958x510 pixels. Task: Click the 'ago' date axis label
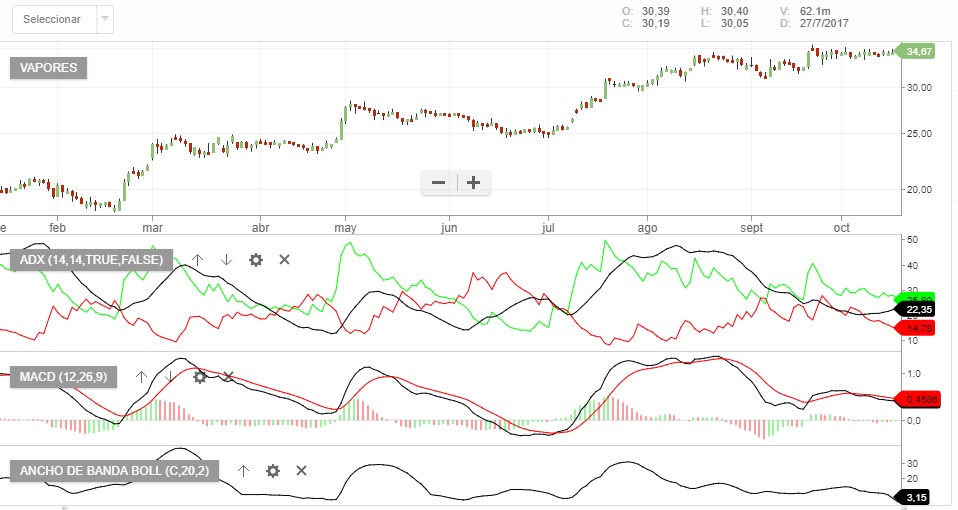click(648, 228)
